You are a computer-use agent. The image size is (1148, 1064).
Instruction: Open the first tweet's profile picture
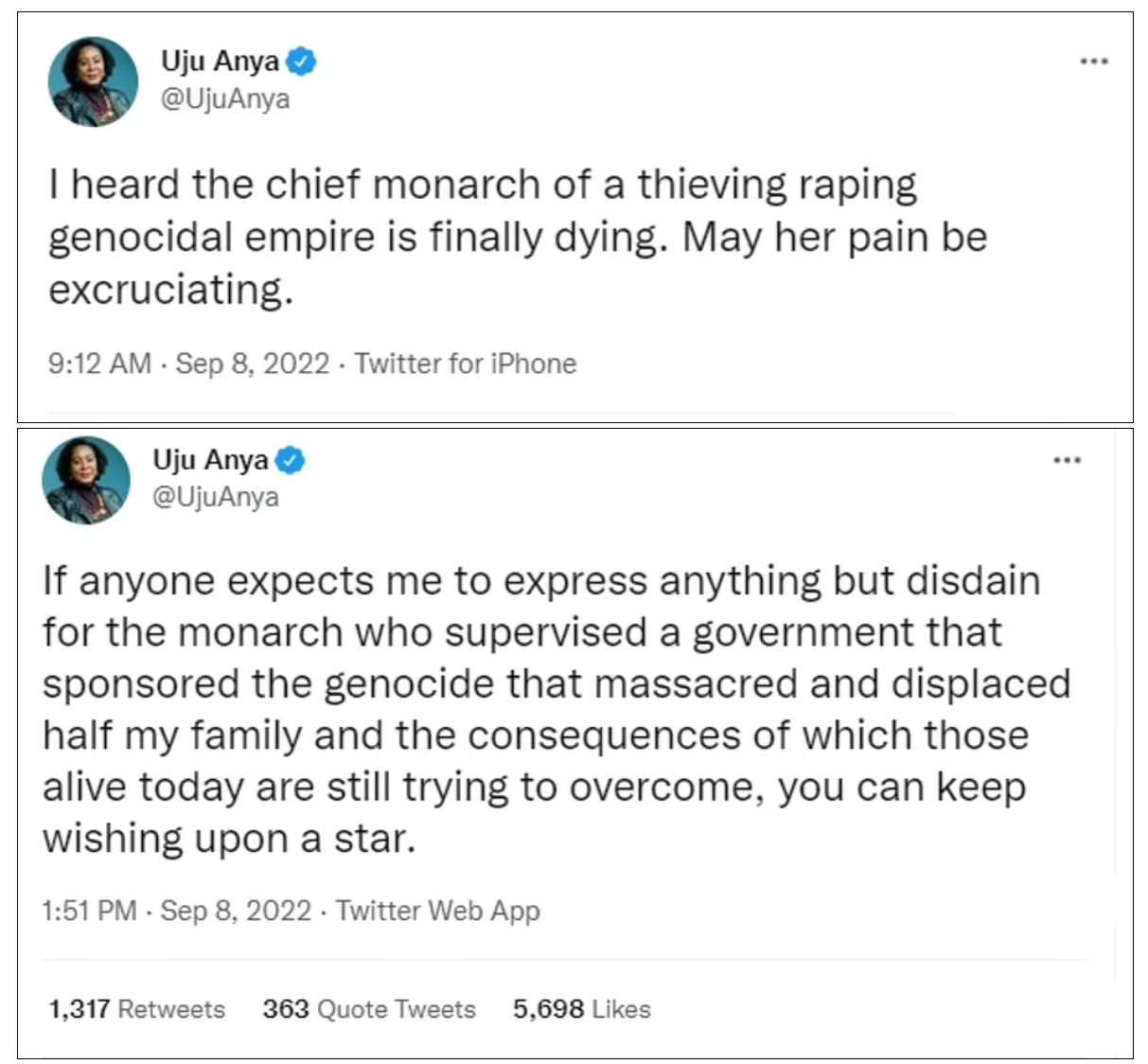pyautogui.click(x=93, y=82)
